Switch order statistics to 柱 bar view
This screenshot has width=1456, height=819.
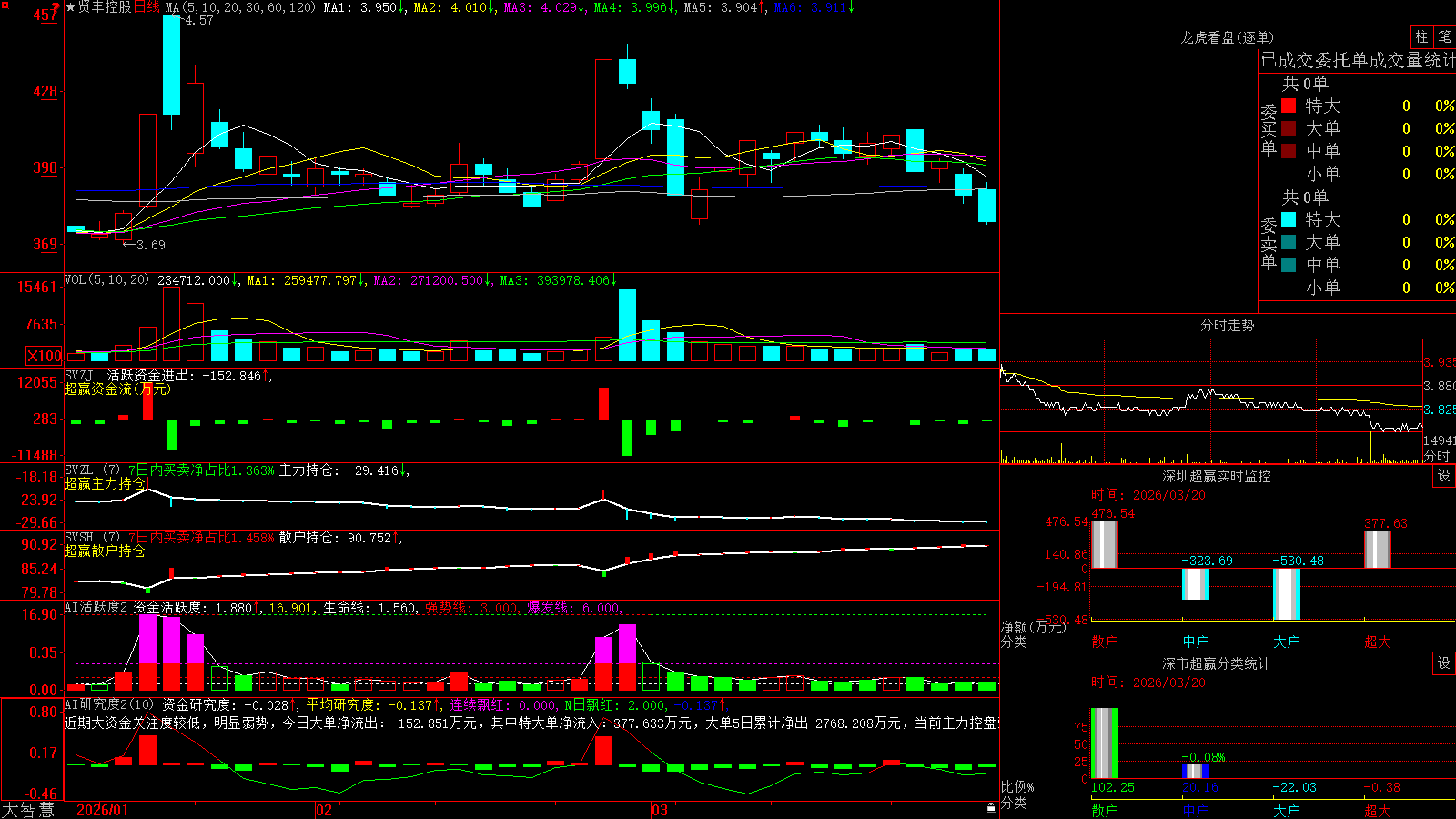coord(1421,36)
